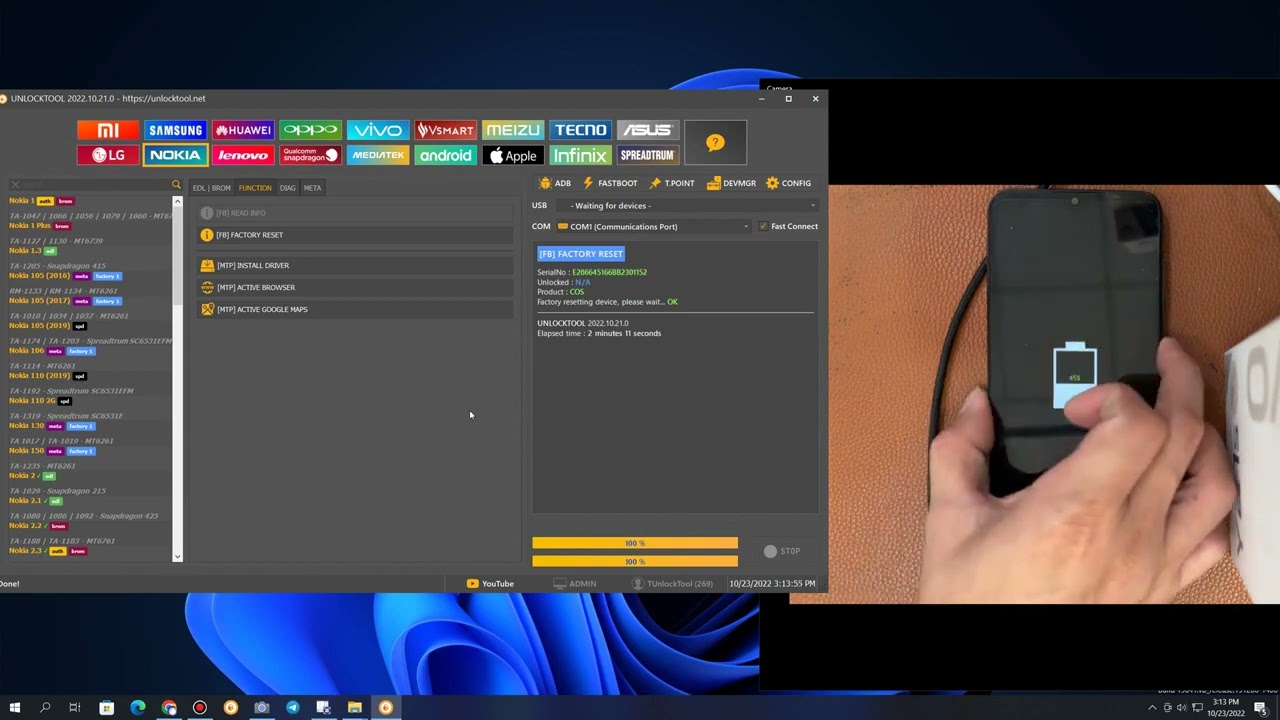Run [MTP] ACTIVE GOOGLE MAPS function
The image size is (1280, 720).
355,309
